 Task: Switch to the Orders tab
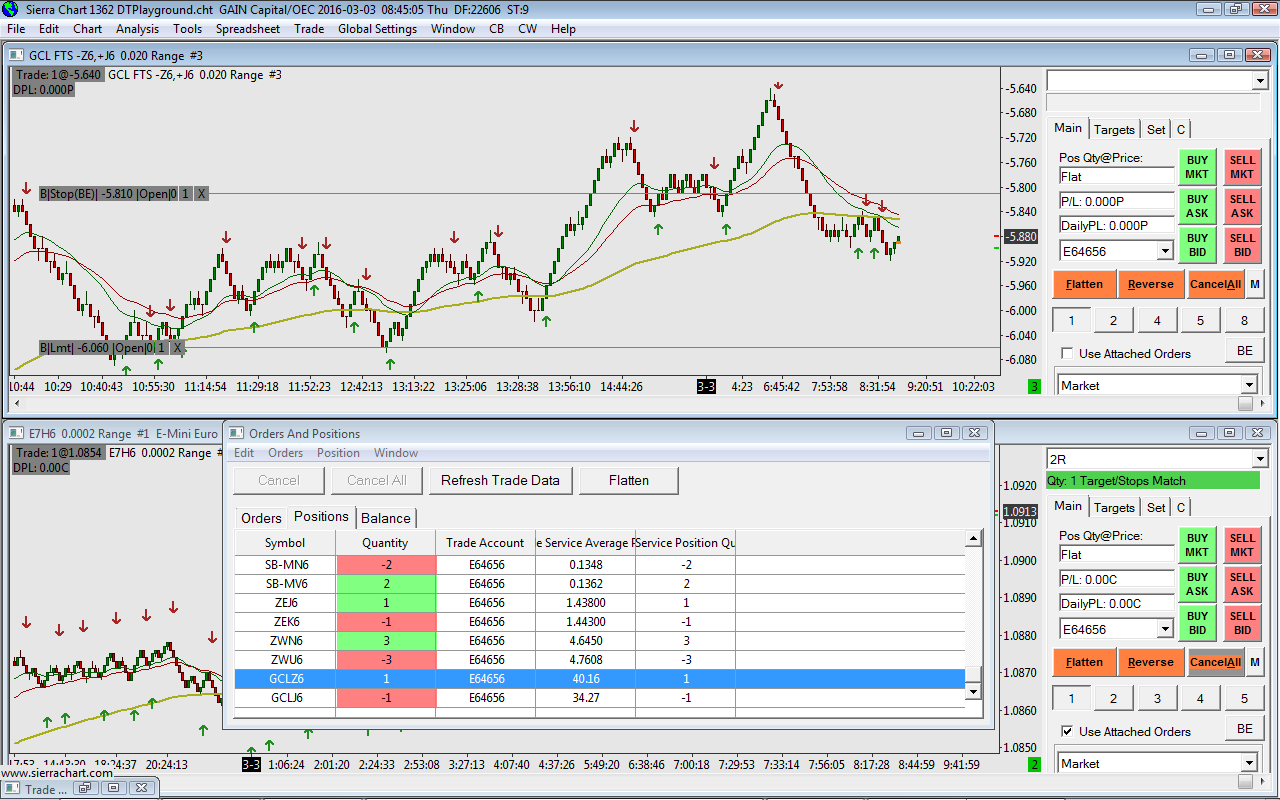261,518
